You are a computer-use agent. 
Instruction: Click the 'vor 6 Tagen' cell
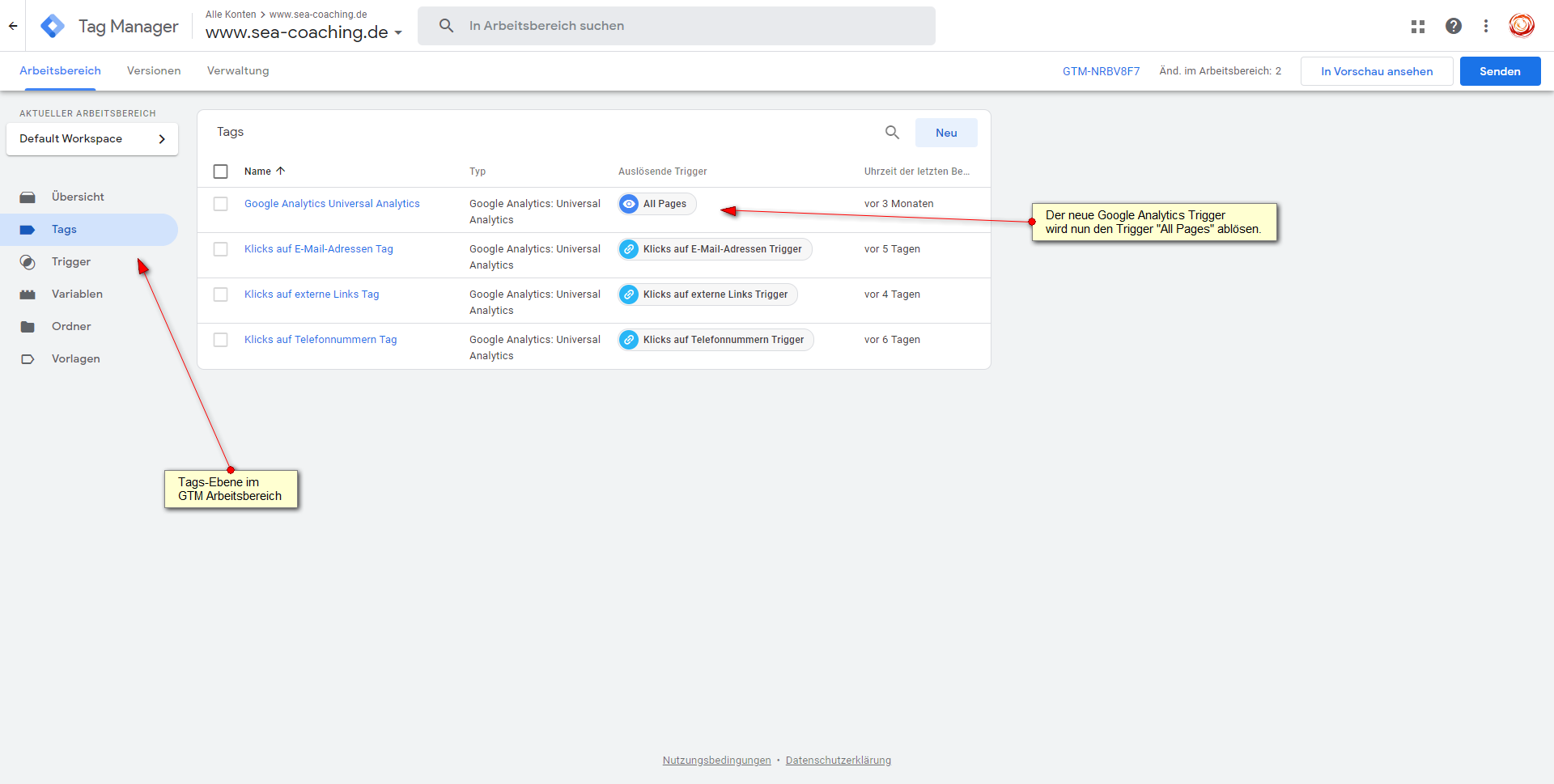click(x=892, y=340)
